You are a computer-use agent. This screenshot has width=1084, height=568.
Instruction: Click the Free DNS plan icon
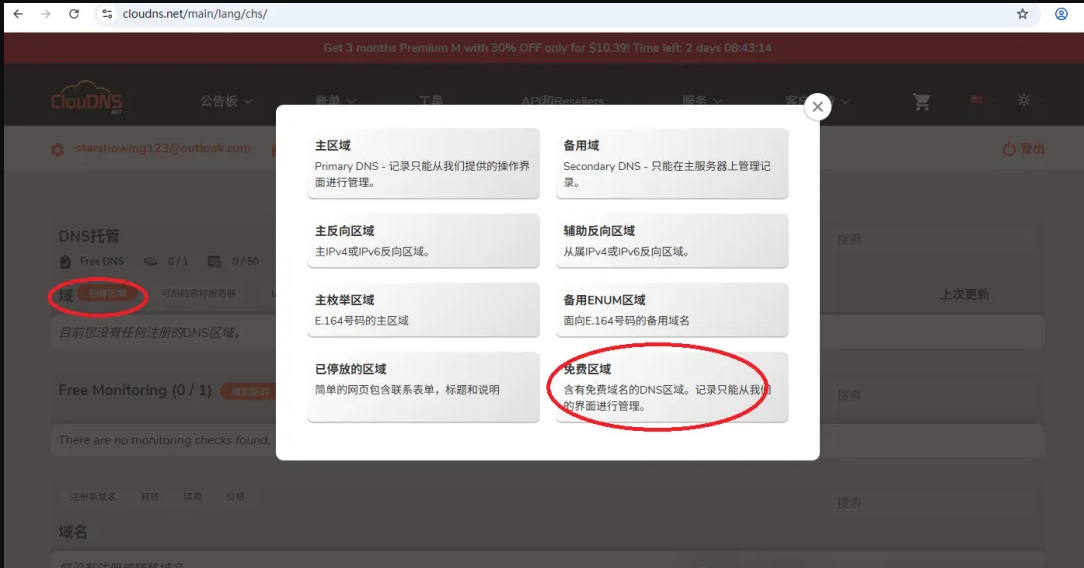point(65,261)
